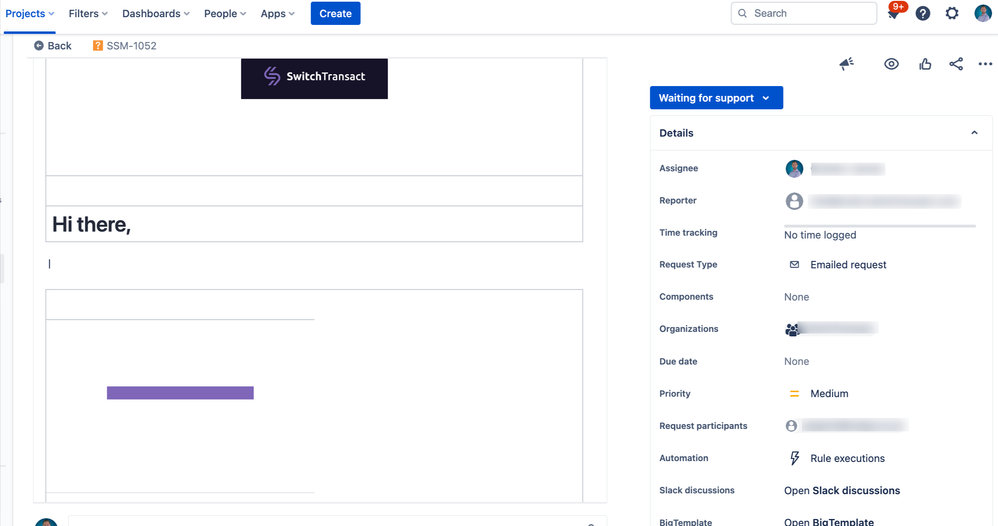Click the SwitchTransact logo banner

tap(314, 78)
